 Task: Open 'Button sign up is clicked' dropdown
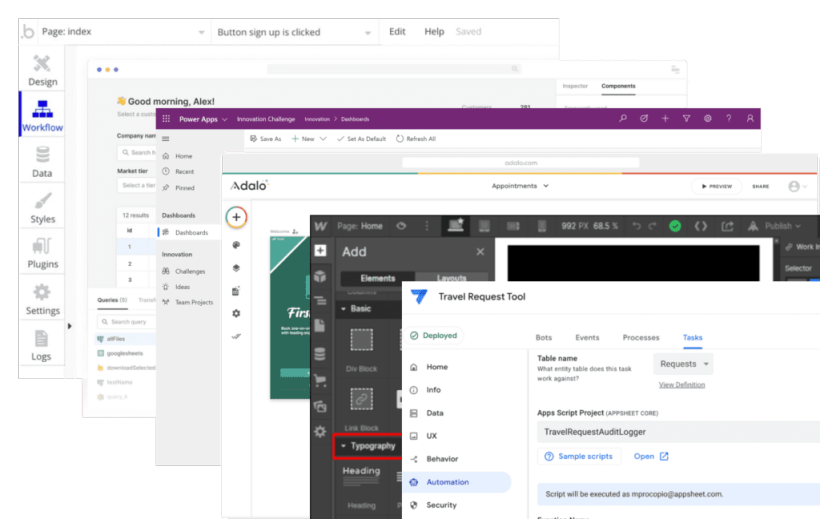[x=294, y=32]
